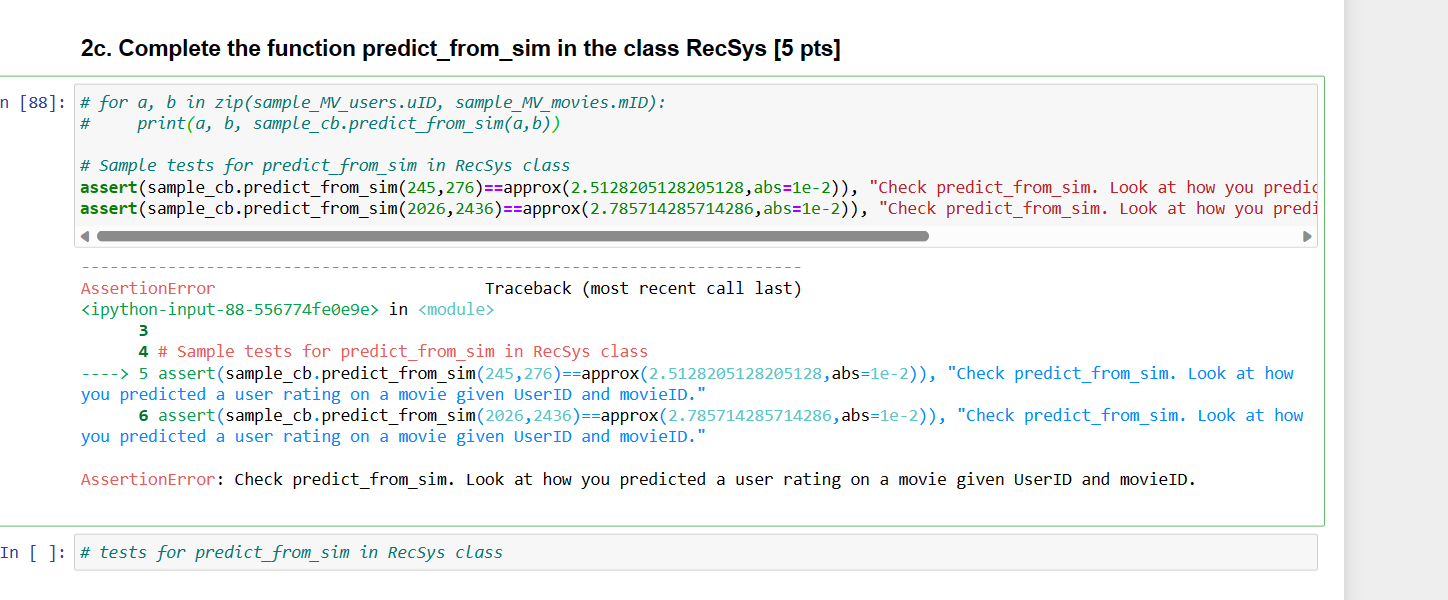Click the commented print(a, b, ...) line
Viewport: 1448px width, 600px height.
[x=320, y=124]
